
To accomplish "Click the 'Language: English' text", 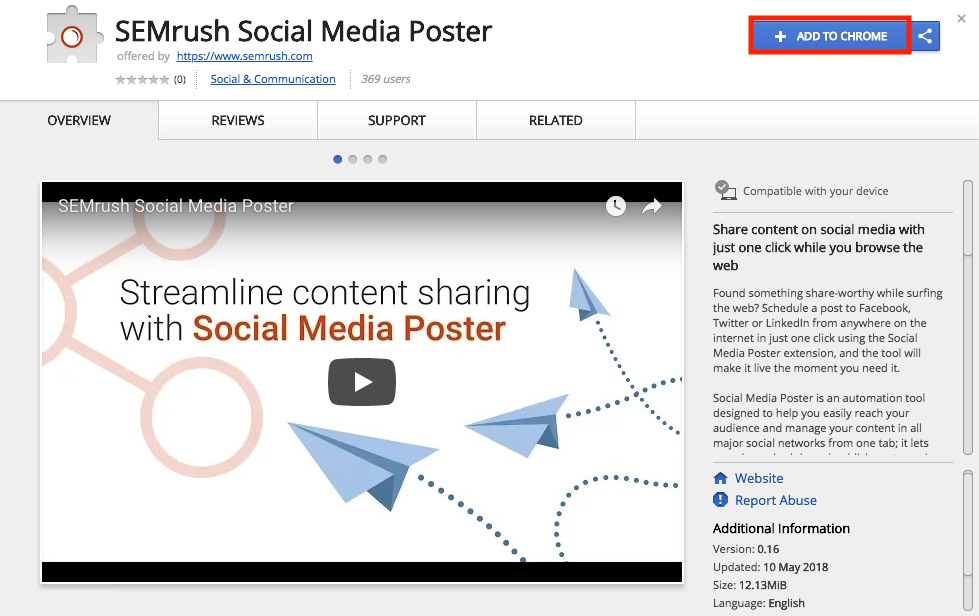I will coord(759,604).
